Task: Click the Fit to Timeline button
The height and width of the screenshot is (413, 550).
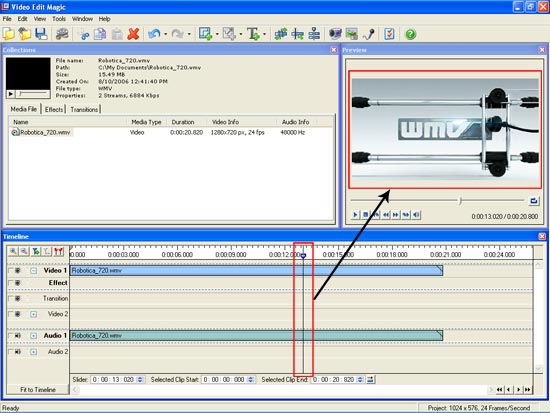Action: tap(38, 390)
